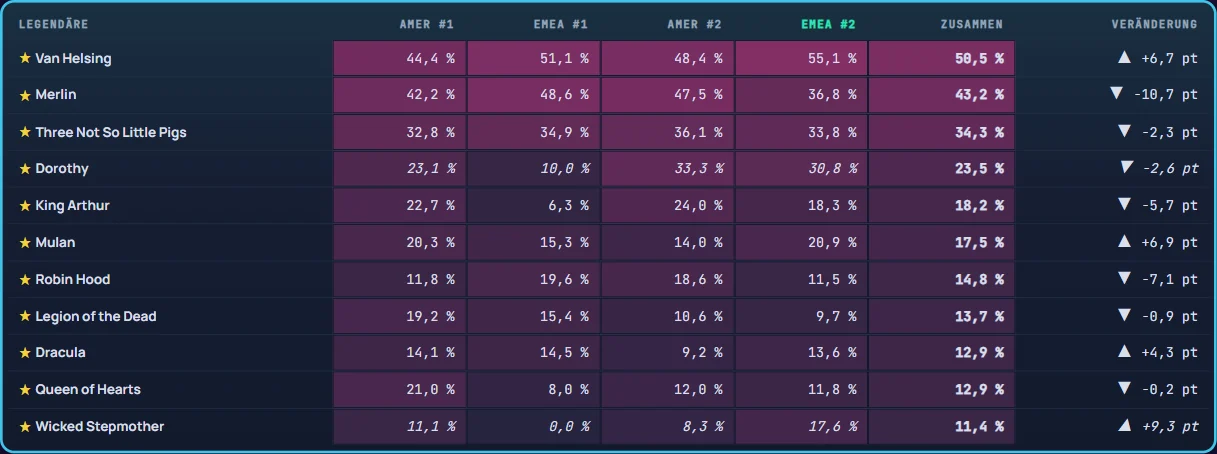
Task: Open the Merlin row name
Action: (x=56, y=95)
